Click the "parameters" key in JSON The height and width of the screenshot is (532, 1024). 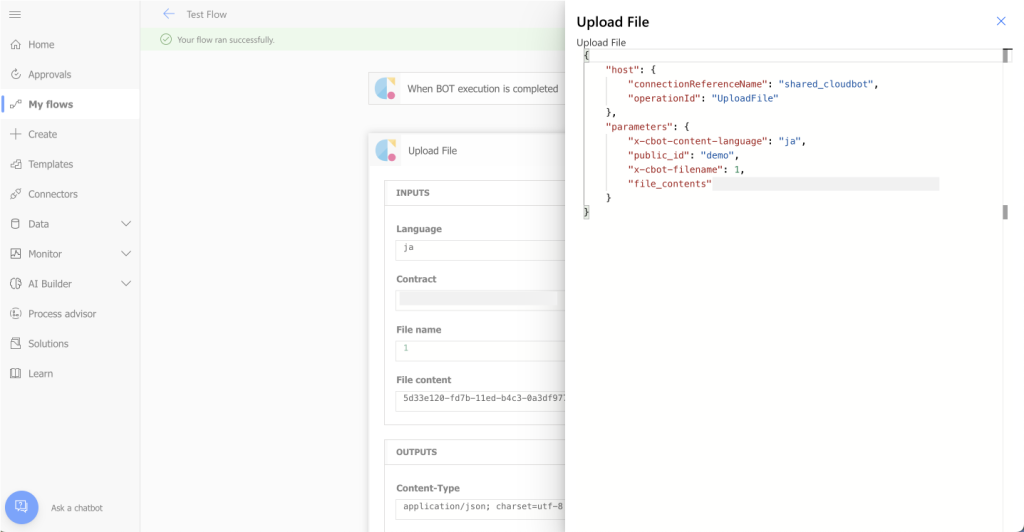(x=639, y=127)
